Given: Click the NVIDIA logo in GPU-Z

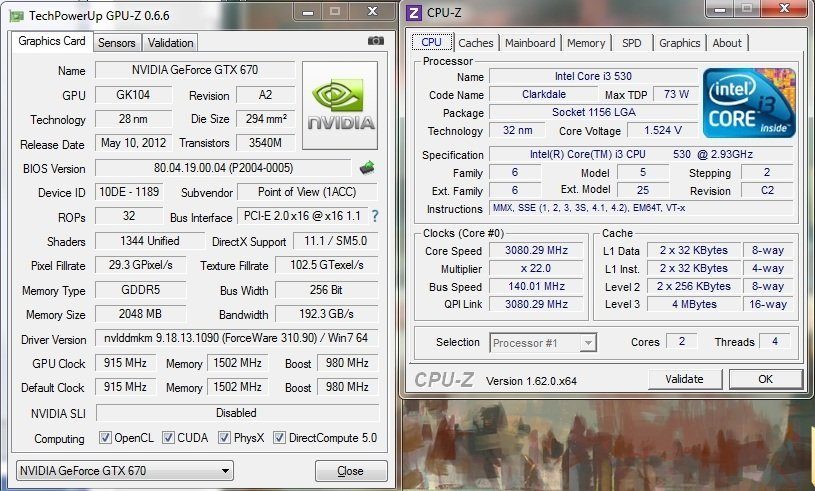Looking at the screenshot, I should coord(340,105).
